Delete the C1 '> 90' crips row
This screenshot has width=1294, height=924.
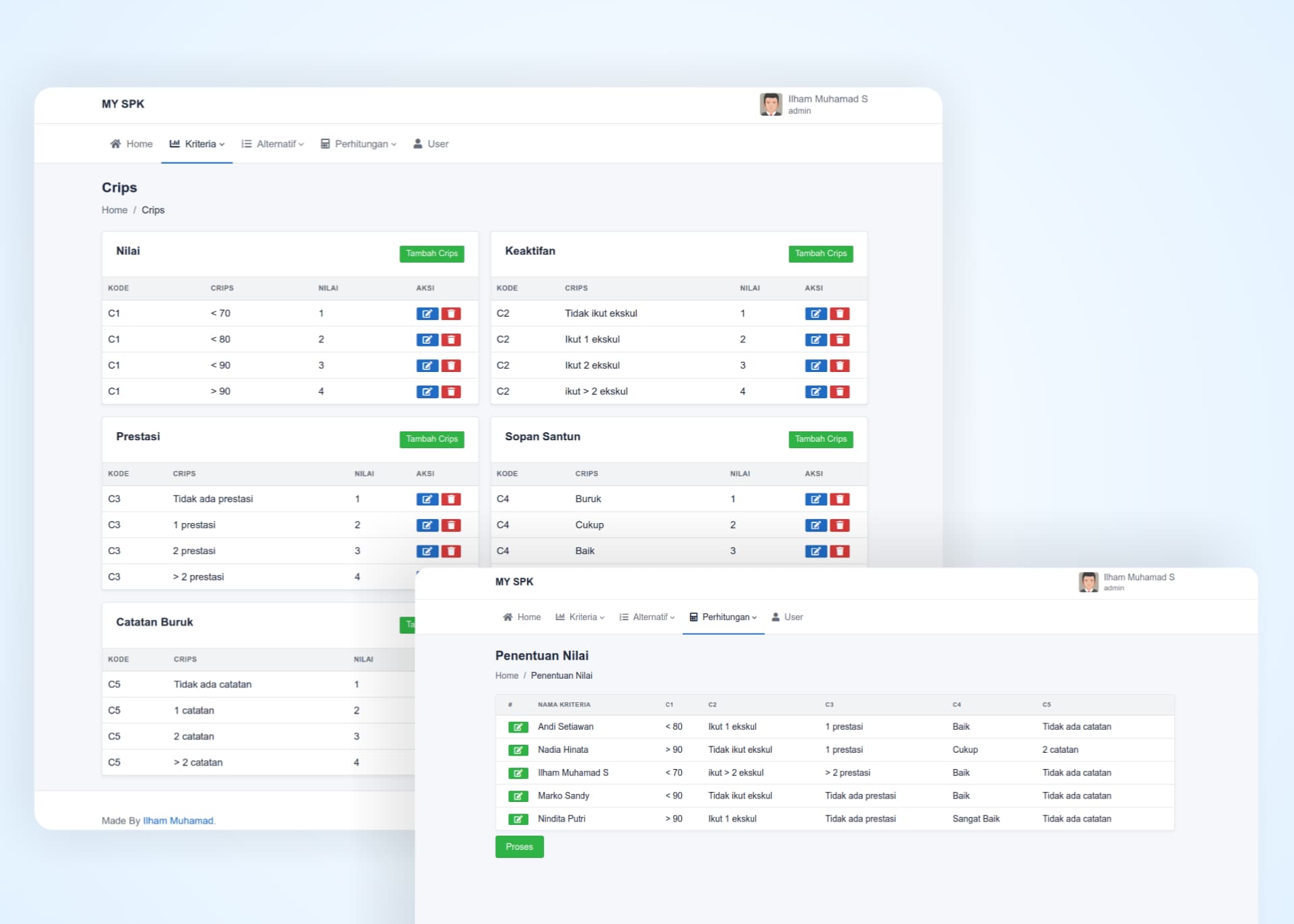pyautogui.click(x=451, y=392)
